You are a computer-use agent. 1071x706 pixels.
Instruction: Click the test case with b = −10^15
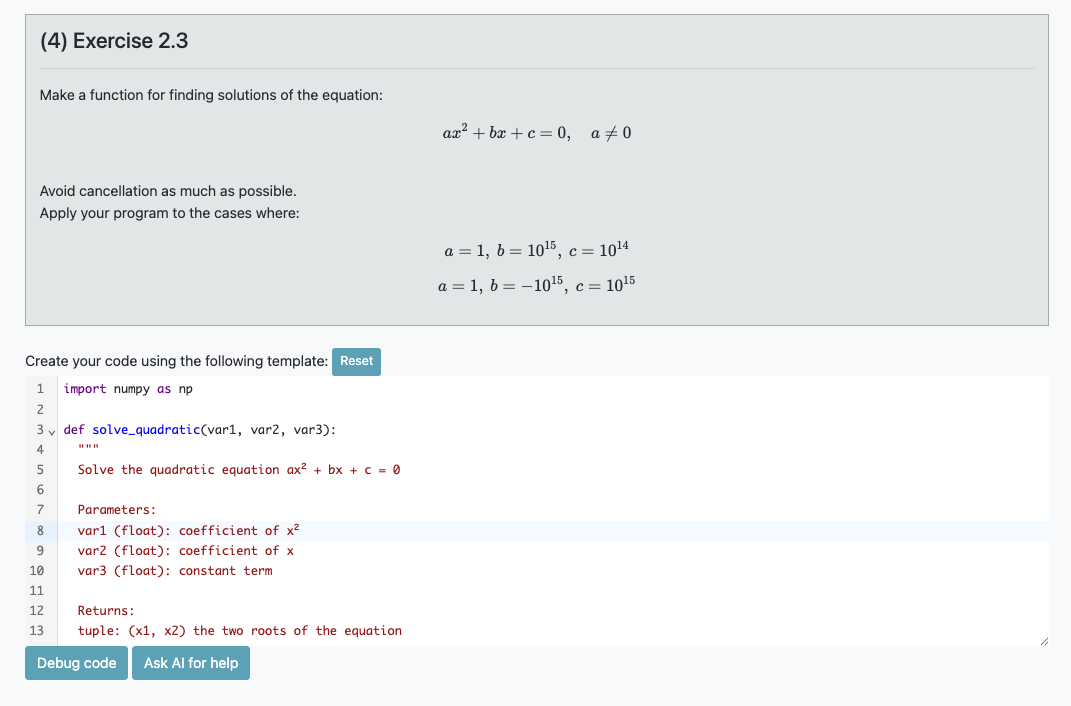tap(536, 285)
